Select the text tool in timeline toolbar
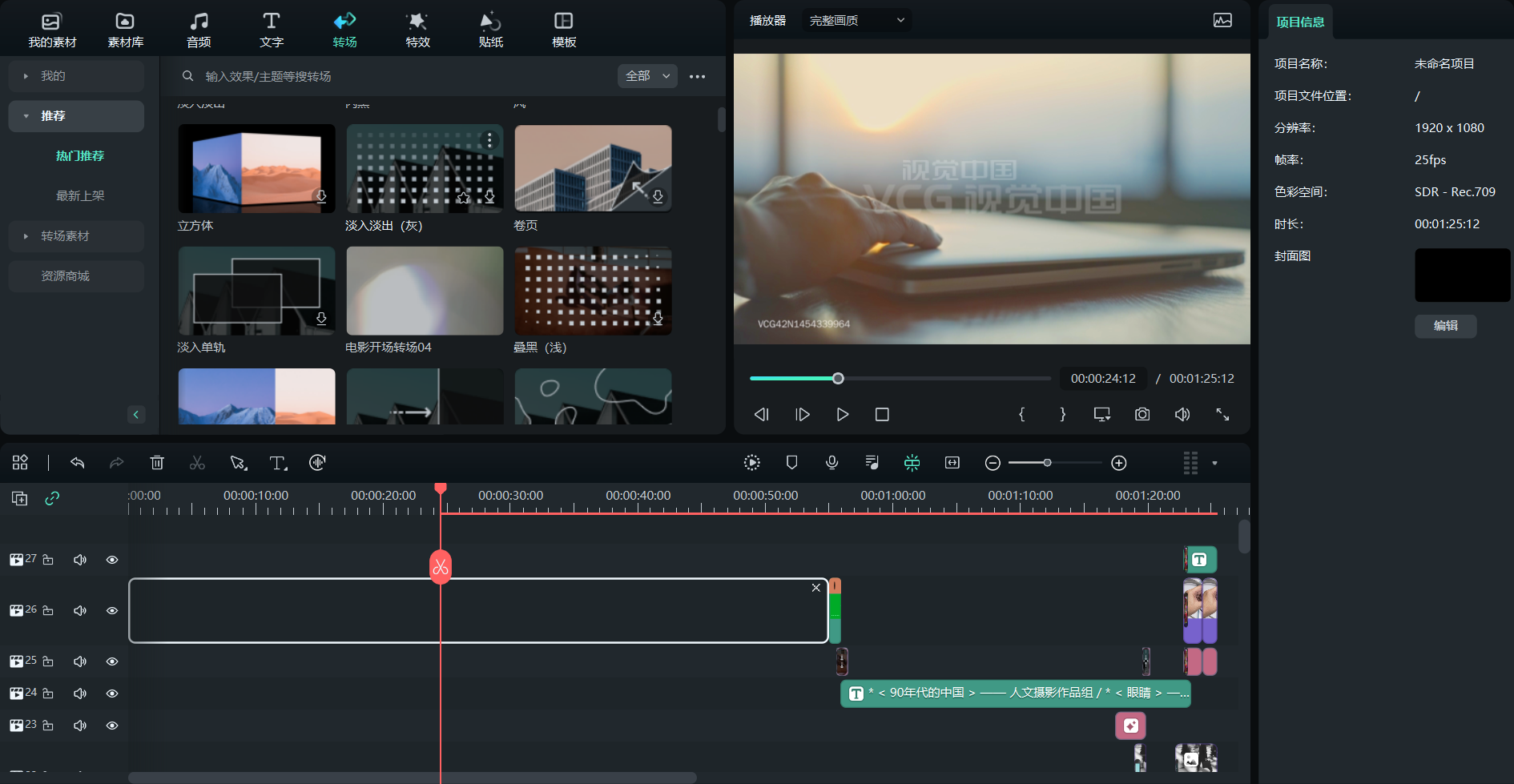This screenshot has width=1514, height=784. [x=277, y=463]
